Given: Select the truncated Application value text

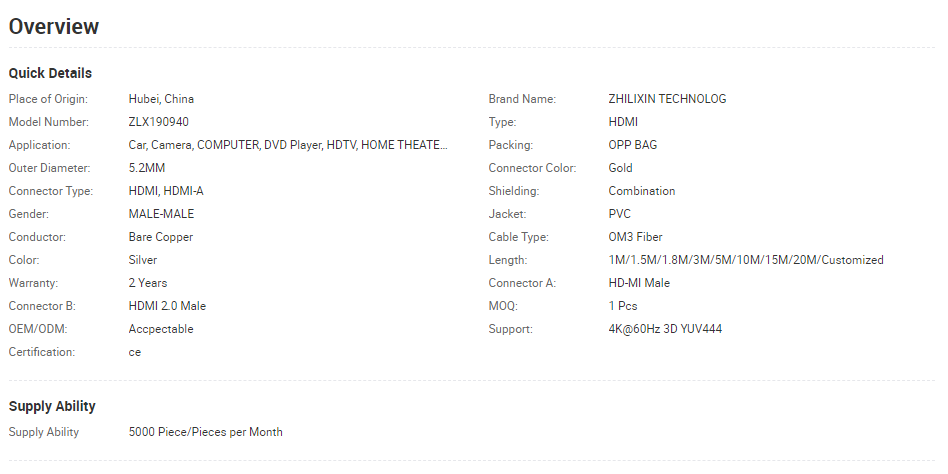Looking at the screenshot, I should 288,145.
